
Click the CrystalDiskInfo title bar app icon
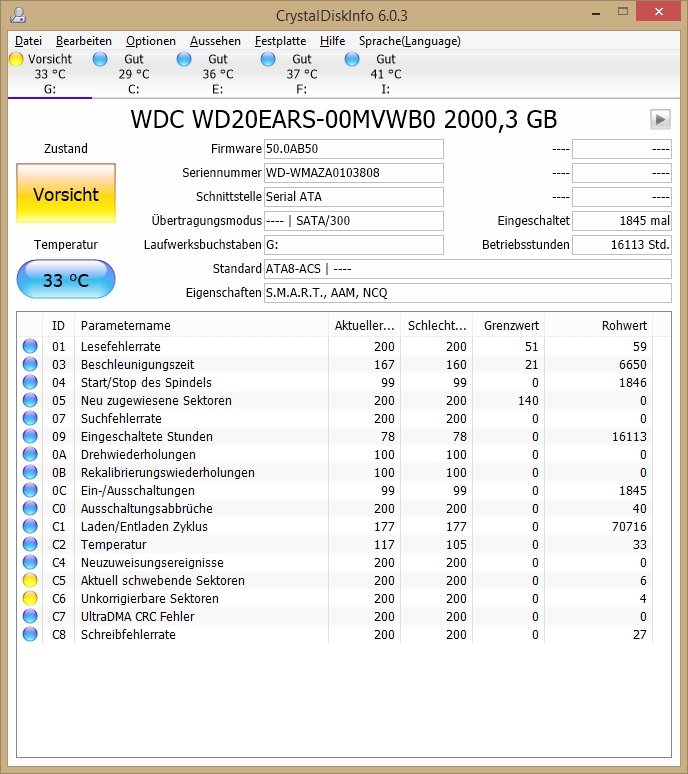click(18, 15)
